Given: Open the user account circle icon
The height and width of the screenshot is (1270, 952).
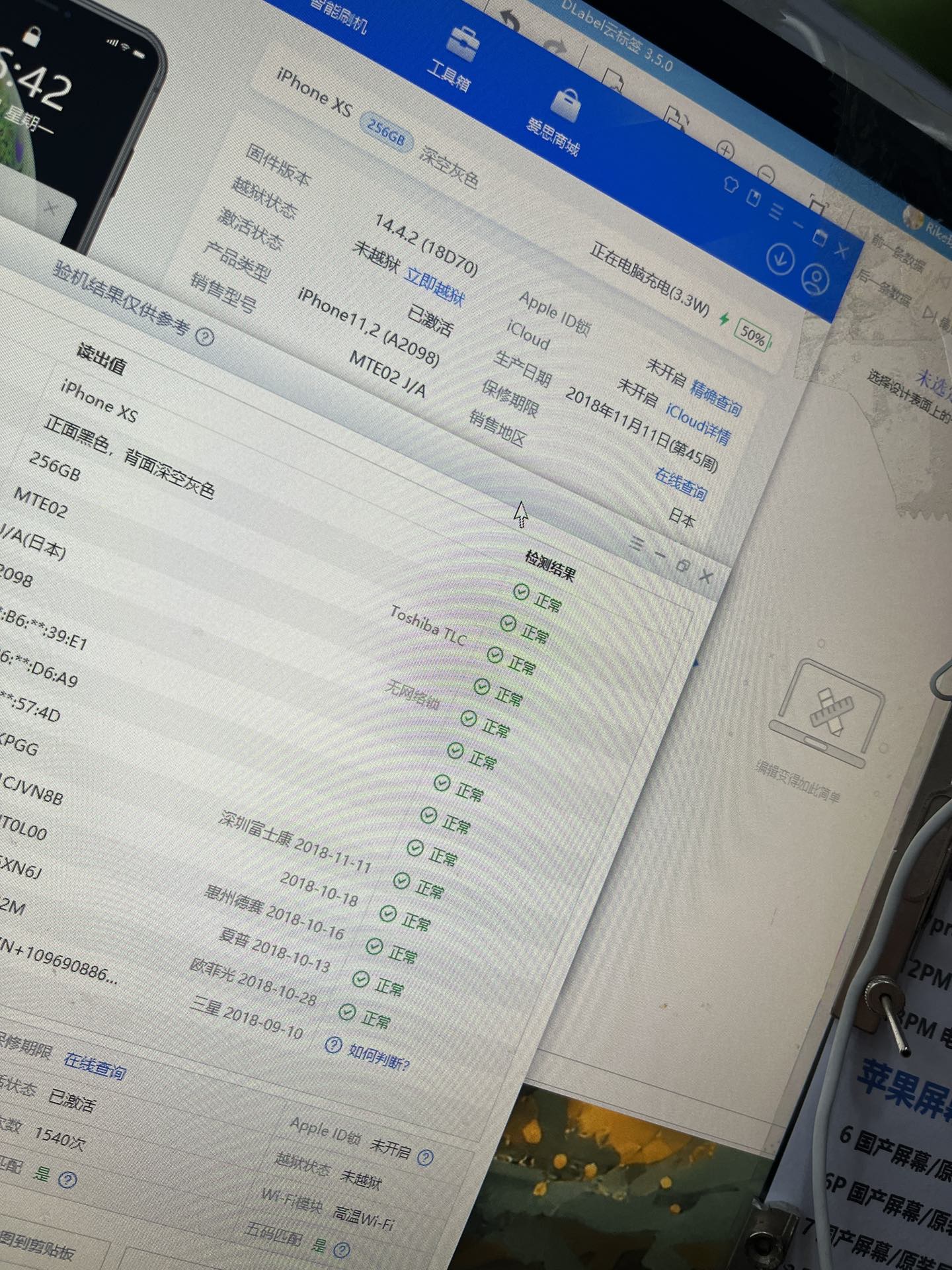Looking at the screenshot, I should pyautogui.click(x=815, y=278).
